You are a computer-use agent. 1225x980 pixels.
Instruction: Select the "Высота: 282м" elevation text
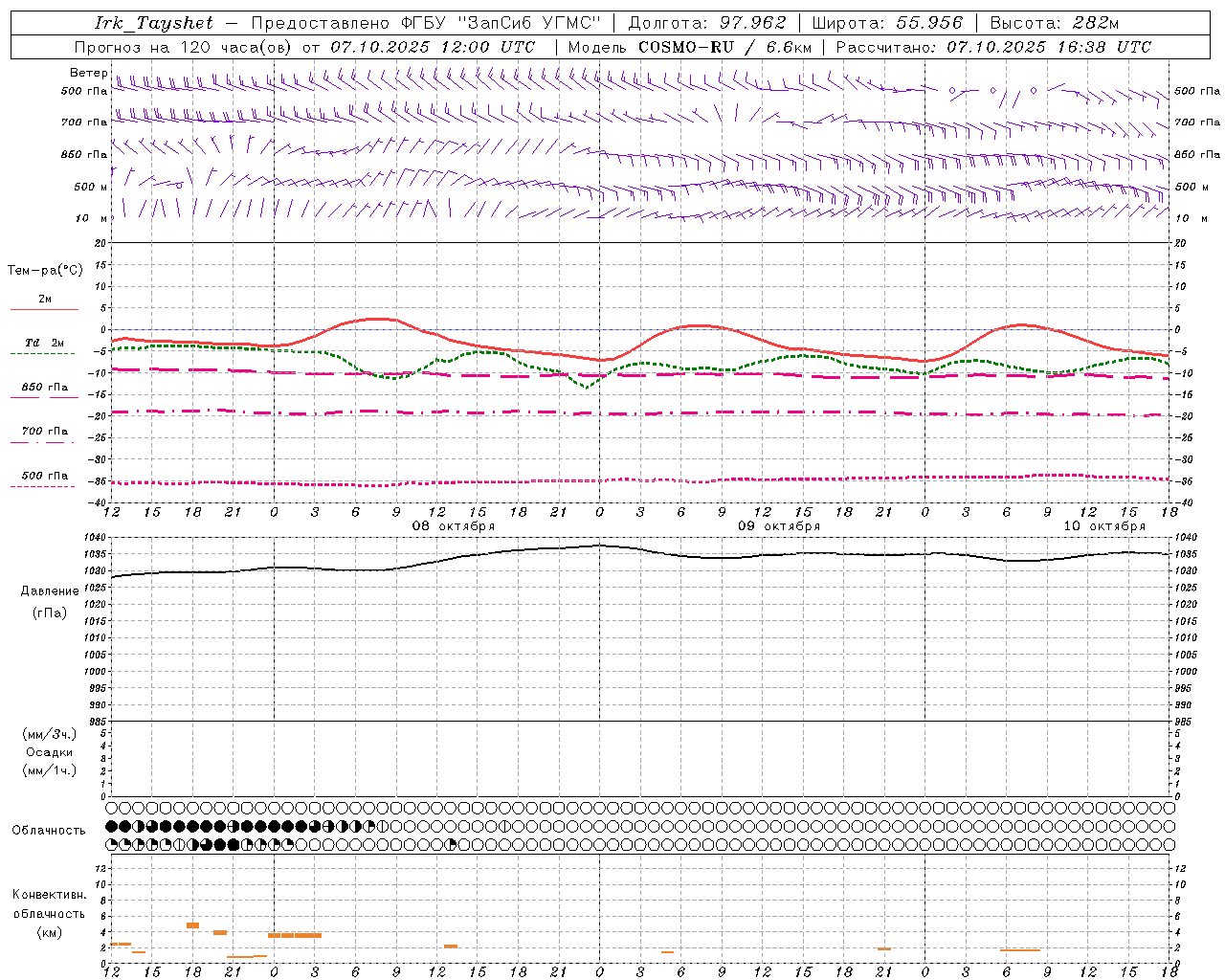click(x=1055, y=23)
